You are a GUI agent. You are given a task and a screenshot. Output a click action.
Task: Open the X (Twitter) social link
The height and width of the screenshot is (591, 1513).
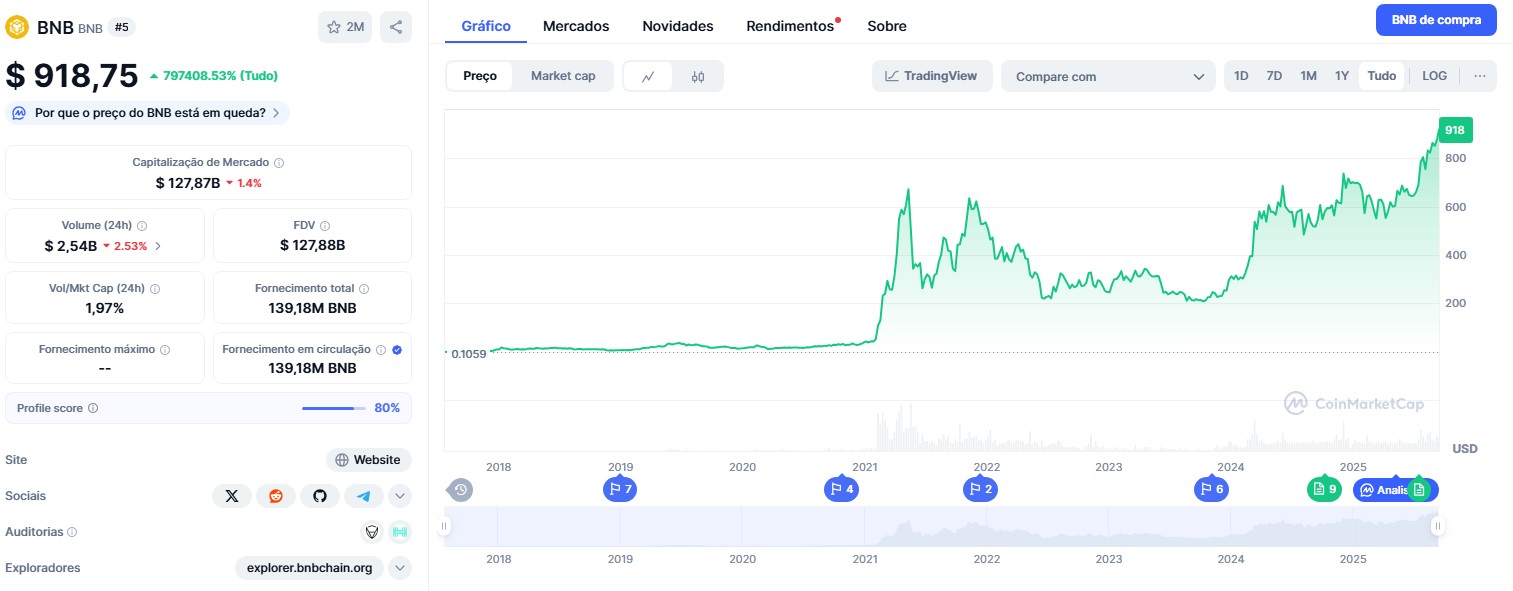[232, 496]
